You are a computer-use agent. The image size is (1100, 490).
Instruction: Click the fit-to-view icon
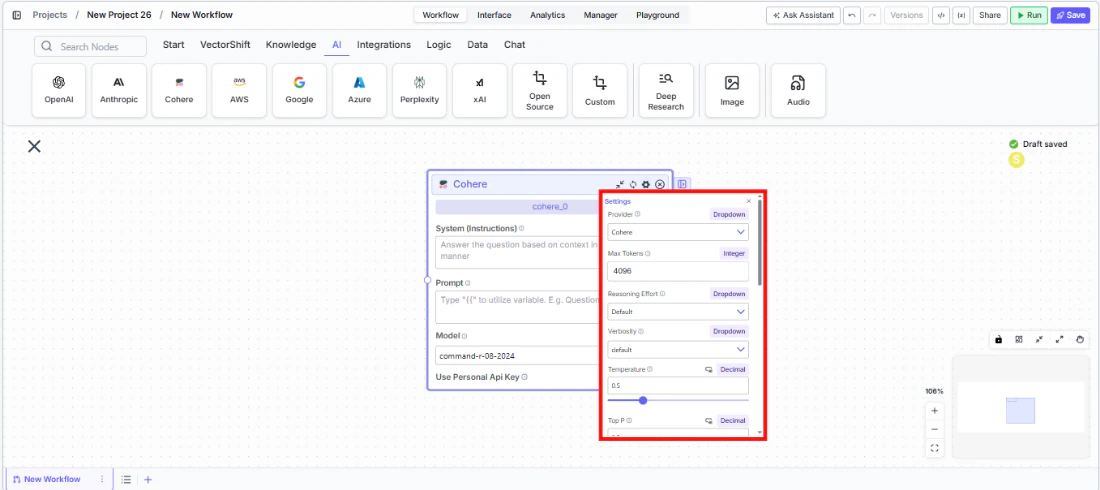[x=934, y=448]
